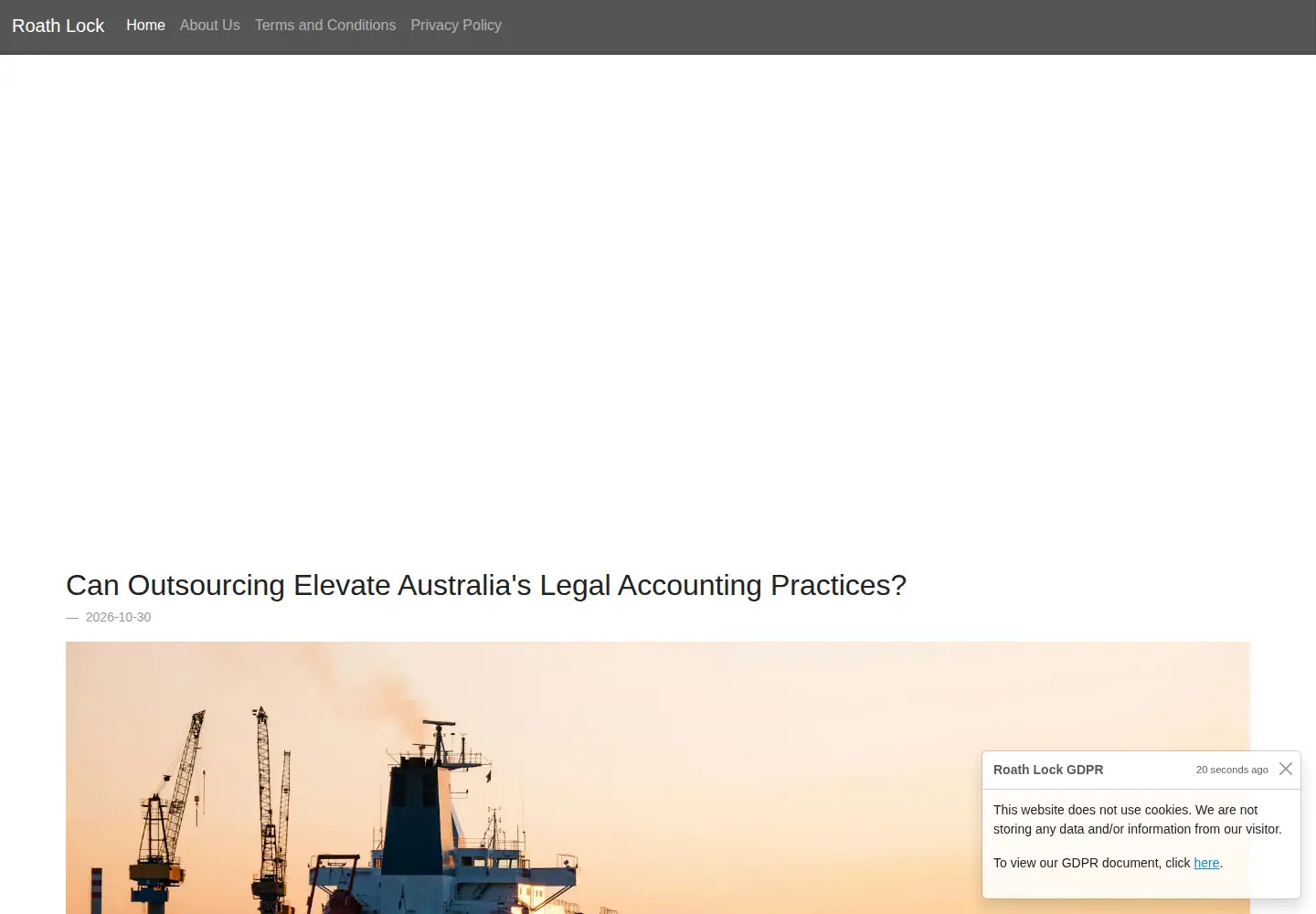Open the GDPR document 'here' link
Image resolution: width=1316 pixels, height=914 pixels.
tap(1206, 863)
